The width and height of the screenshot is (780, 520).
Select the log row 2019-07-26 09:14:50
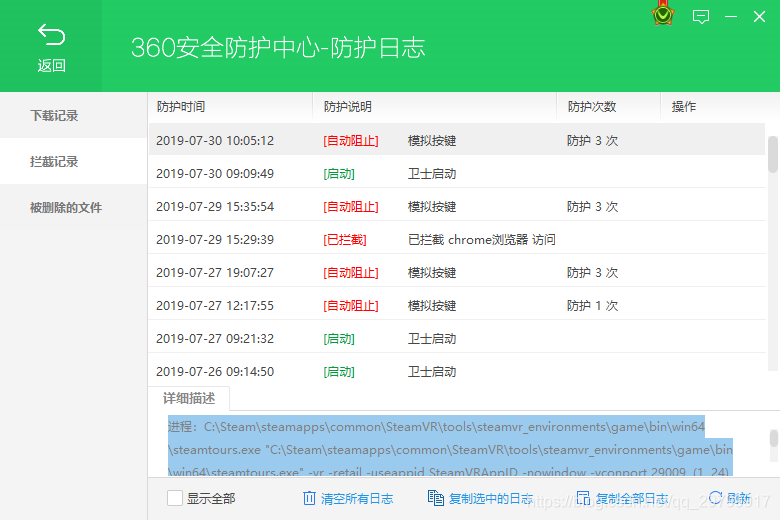coord(457,372)
